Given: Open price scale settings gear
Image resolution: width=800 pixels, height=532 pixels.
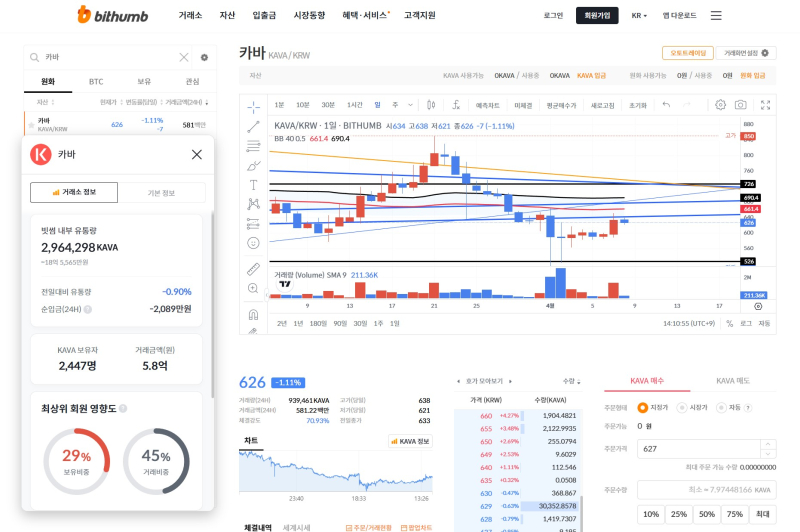Looking at the screenshot, I should tap(758, 306).
